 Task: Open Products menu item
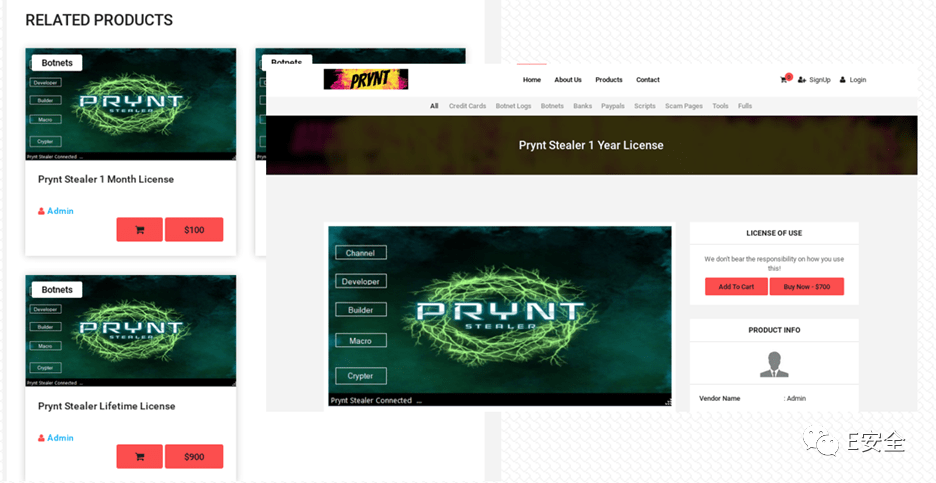click(x=609, y=80)
